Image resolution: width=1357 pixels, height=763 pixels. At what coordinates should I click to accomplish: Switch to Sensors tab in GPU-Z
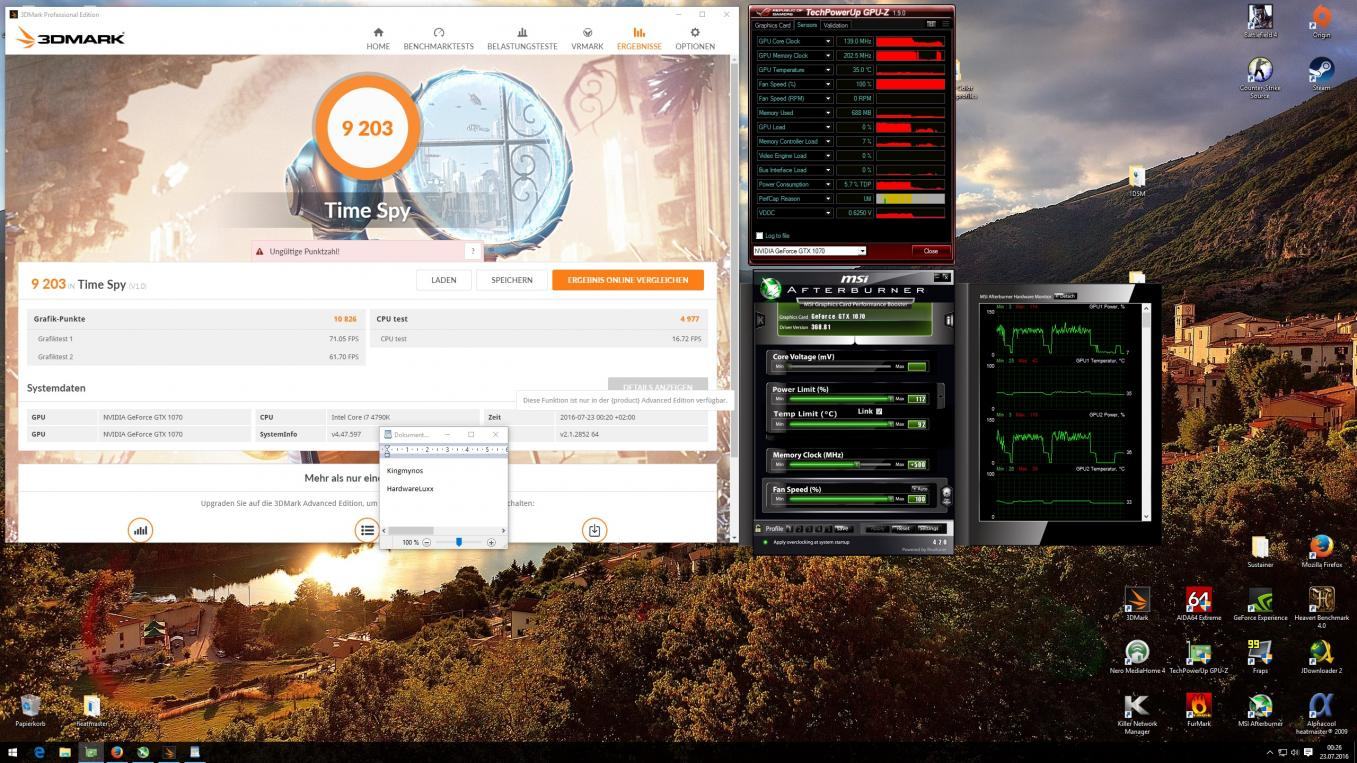pyautogui.click(x=807, y=25)
